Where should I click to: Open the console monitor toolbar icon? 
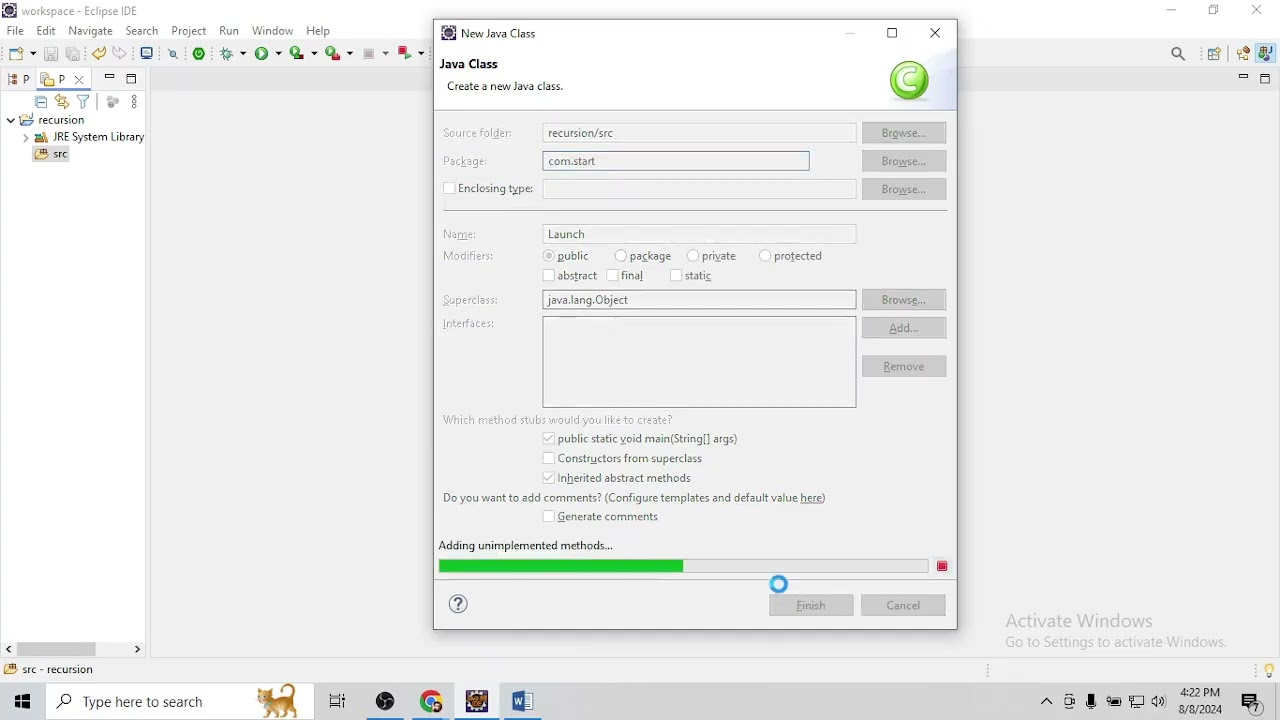point(147,54)
